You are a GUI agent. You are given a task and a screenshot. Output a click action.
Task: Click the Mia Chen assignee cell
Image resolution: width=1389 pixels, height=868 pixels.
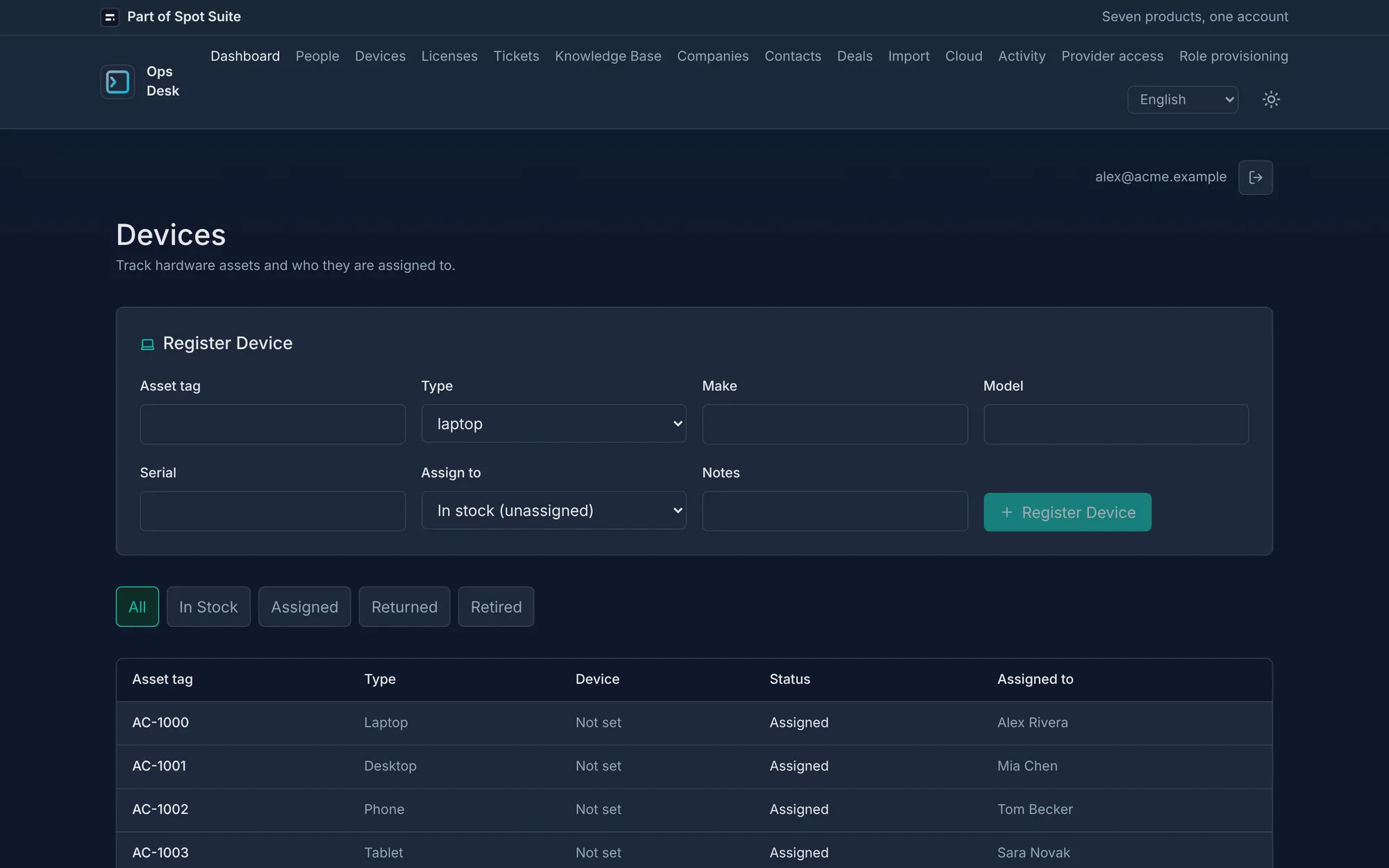tap(1027, 766)
